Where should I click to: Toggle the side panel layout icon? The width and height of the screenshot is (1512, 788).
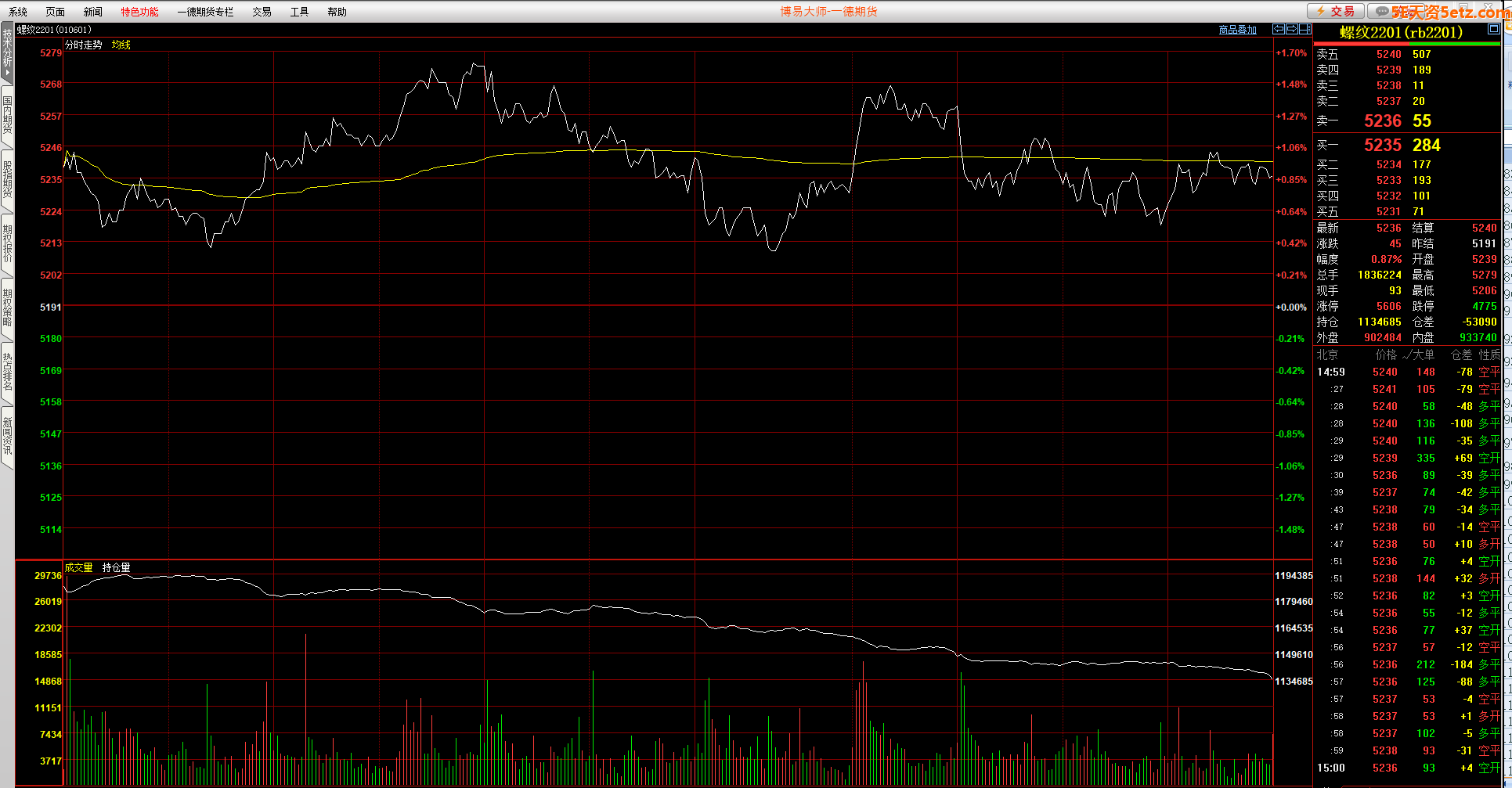pos(1305,29)
